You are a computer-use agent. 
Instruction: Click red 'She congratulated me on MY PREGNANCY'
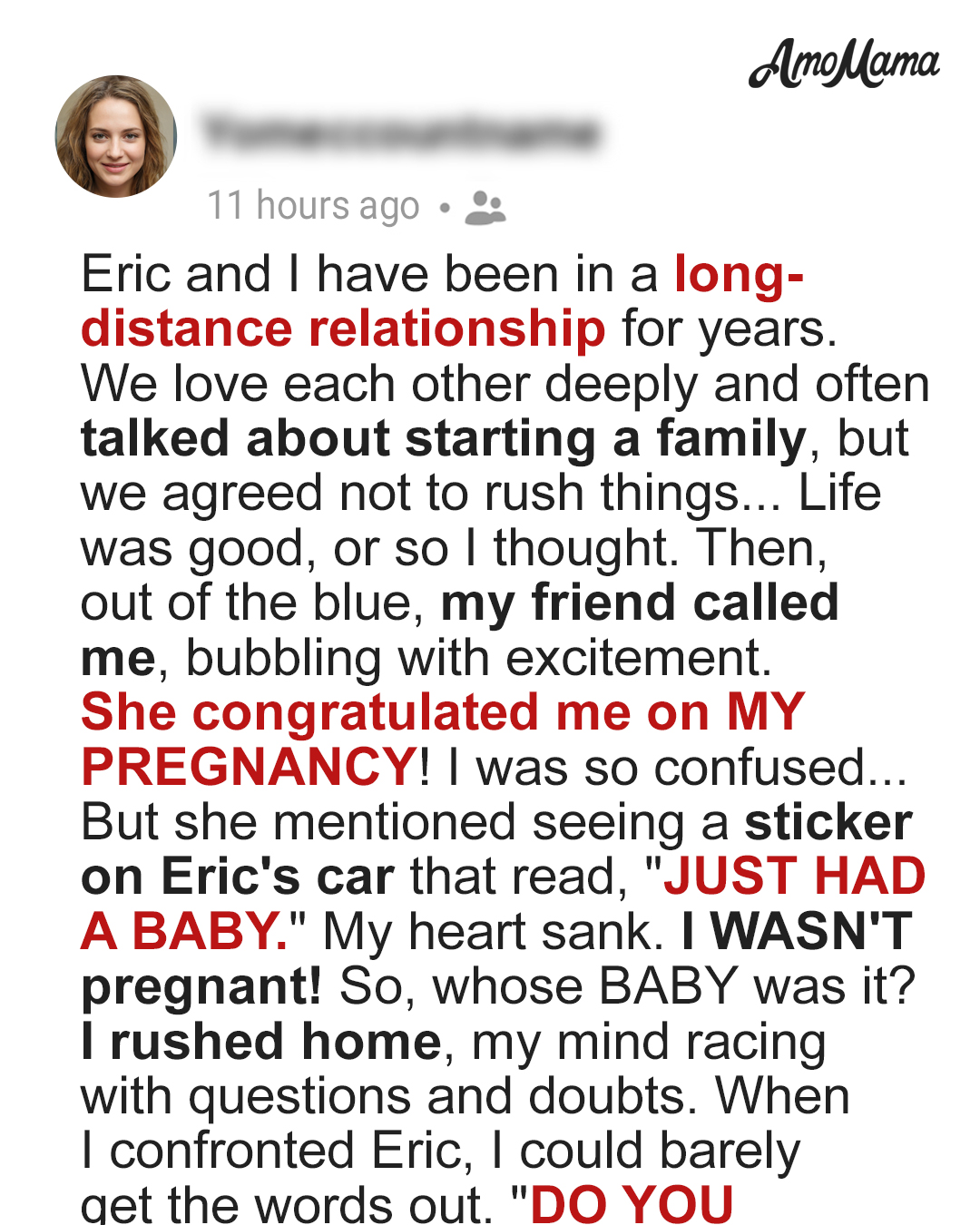(x=443, y=711)
